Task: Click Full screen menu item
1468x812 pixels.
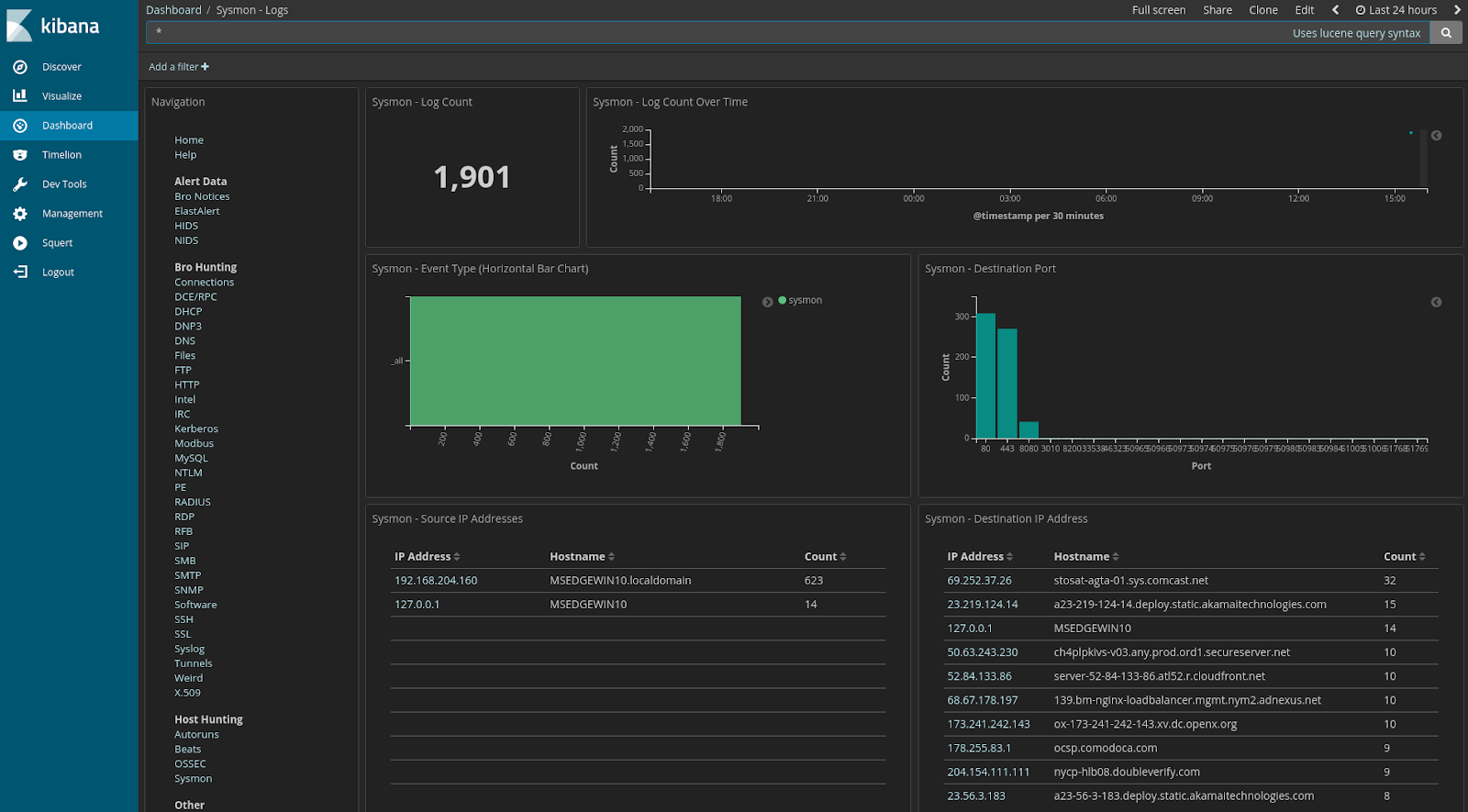Action: 1159,10
